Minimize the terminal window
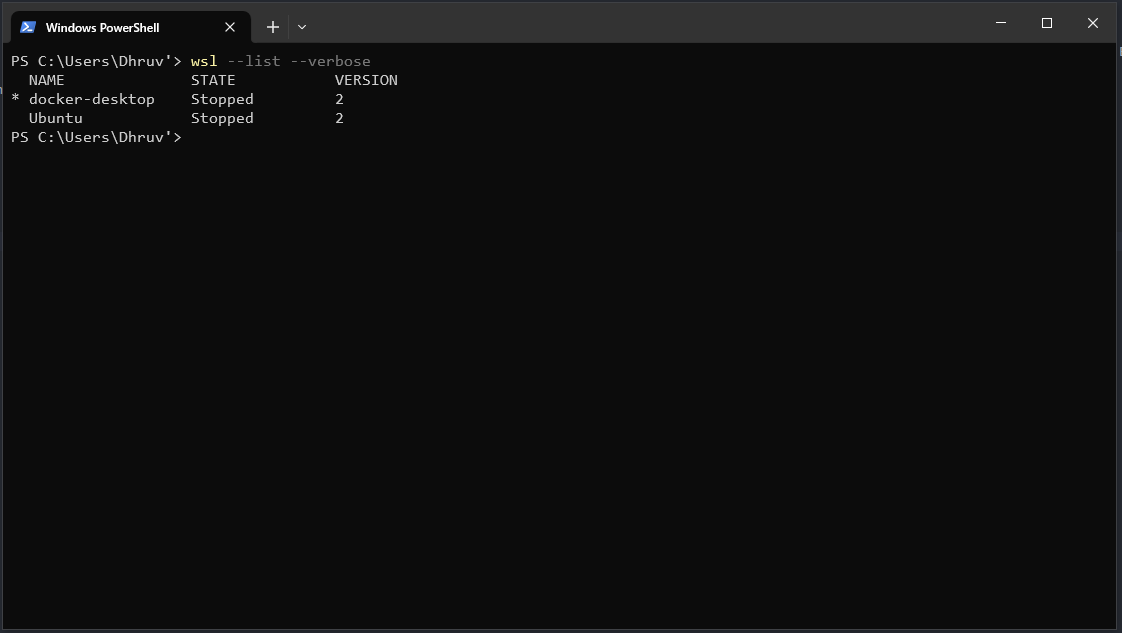The height and width of the screenshot is (633, 1122). (1001, 22)
